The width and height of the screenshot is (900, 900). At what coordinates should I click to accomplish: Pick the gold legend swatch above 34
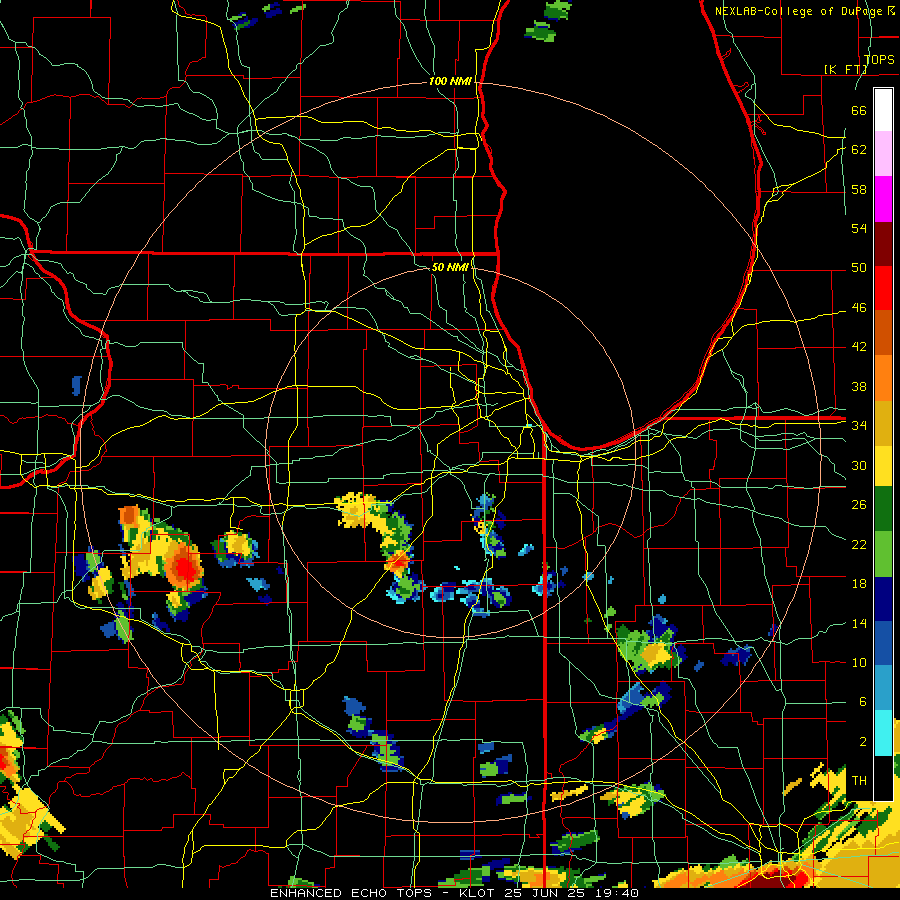pos(883,423)
